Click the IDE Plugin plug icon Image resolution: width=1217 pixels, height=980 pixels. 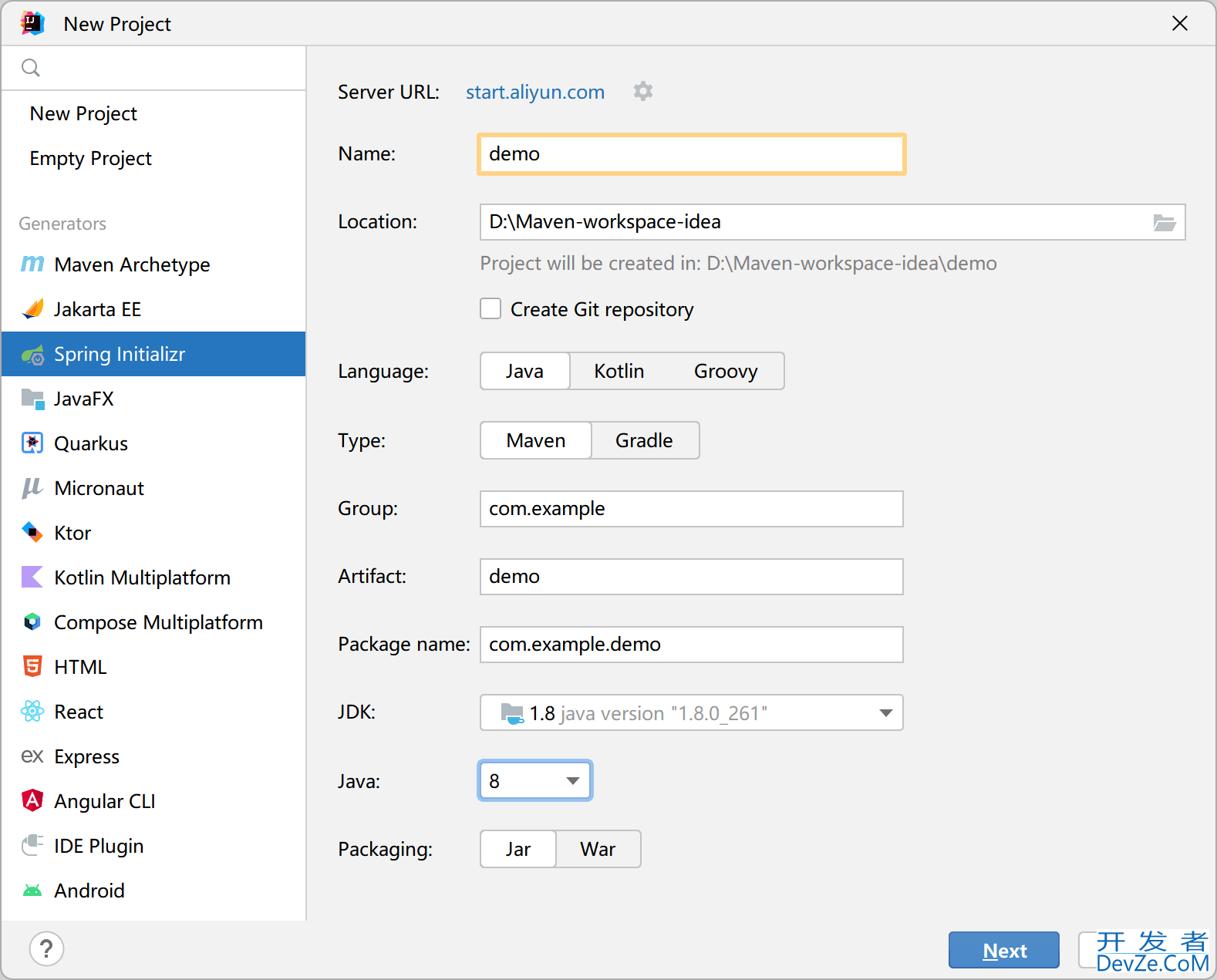[32, 846]
